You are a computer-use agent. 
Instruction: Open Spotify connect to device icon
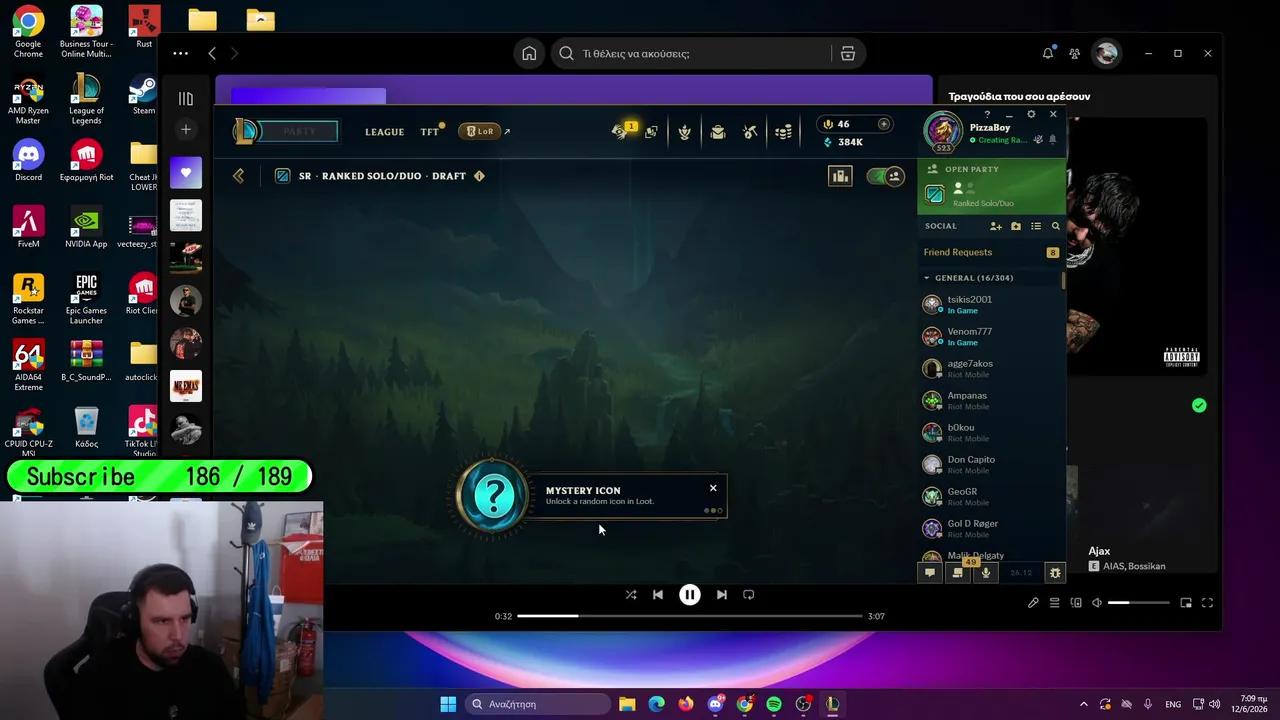point(1076,603)
